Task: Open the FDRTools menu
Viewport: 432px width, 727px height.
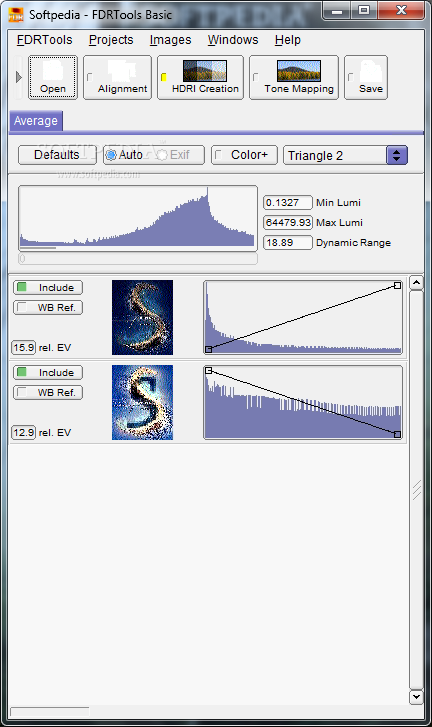Action: [44, 40]
